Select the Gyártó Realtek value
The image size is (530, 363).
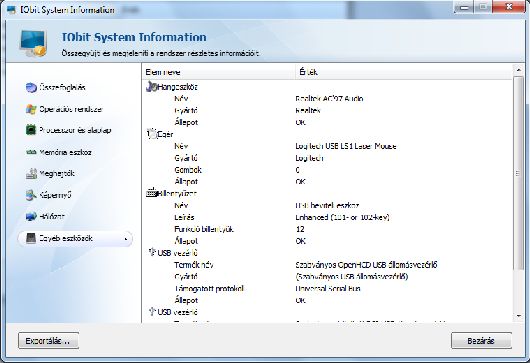[308, 111]
